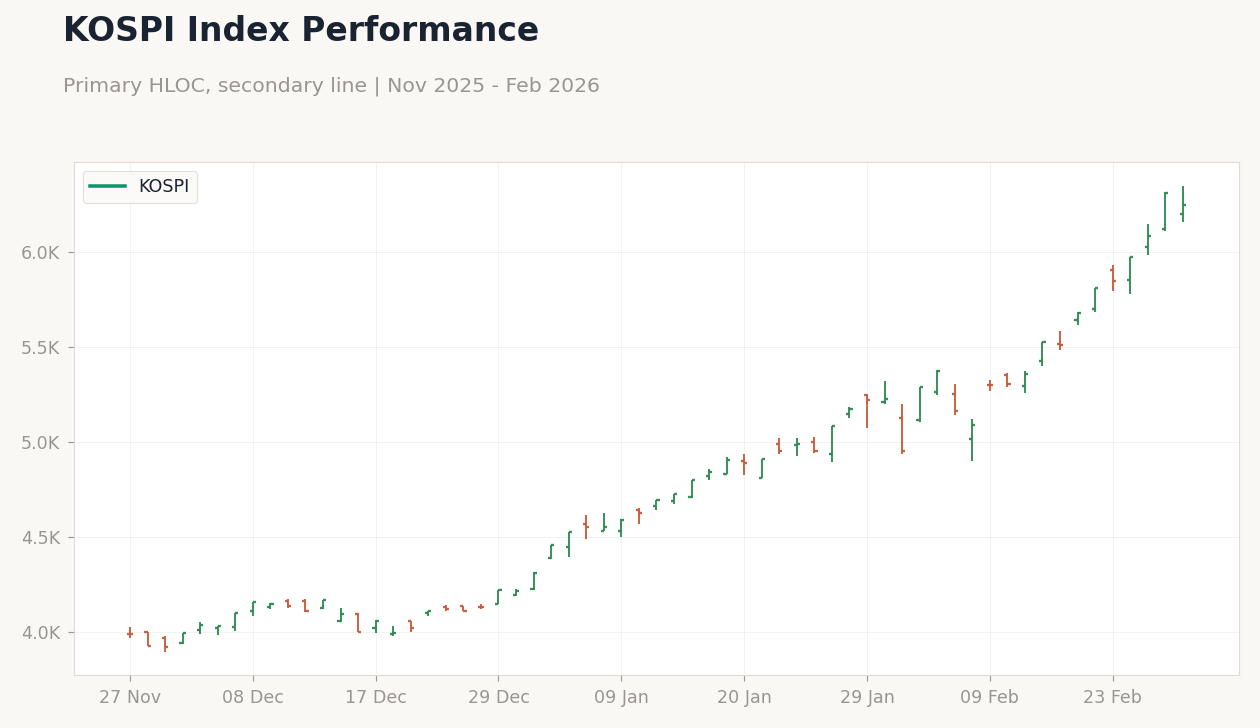Click the 20 Jan x-axis label
Screen dimensions: 1260x728
coord(744,698)
